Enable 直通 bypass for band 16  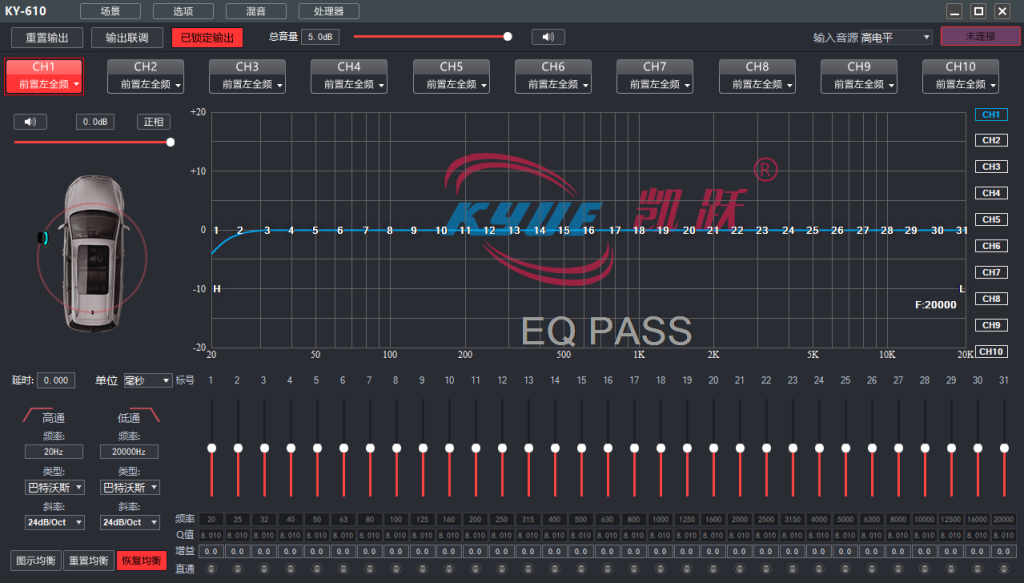[607, 569]
